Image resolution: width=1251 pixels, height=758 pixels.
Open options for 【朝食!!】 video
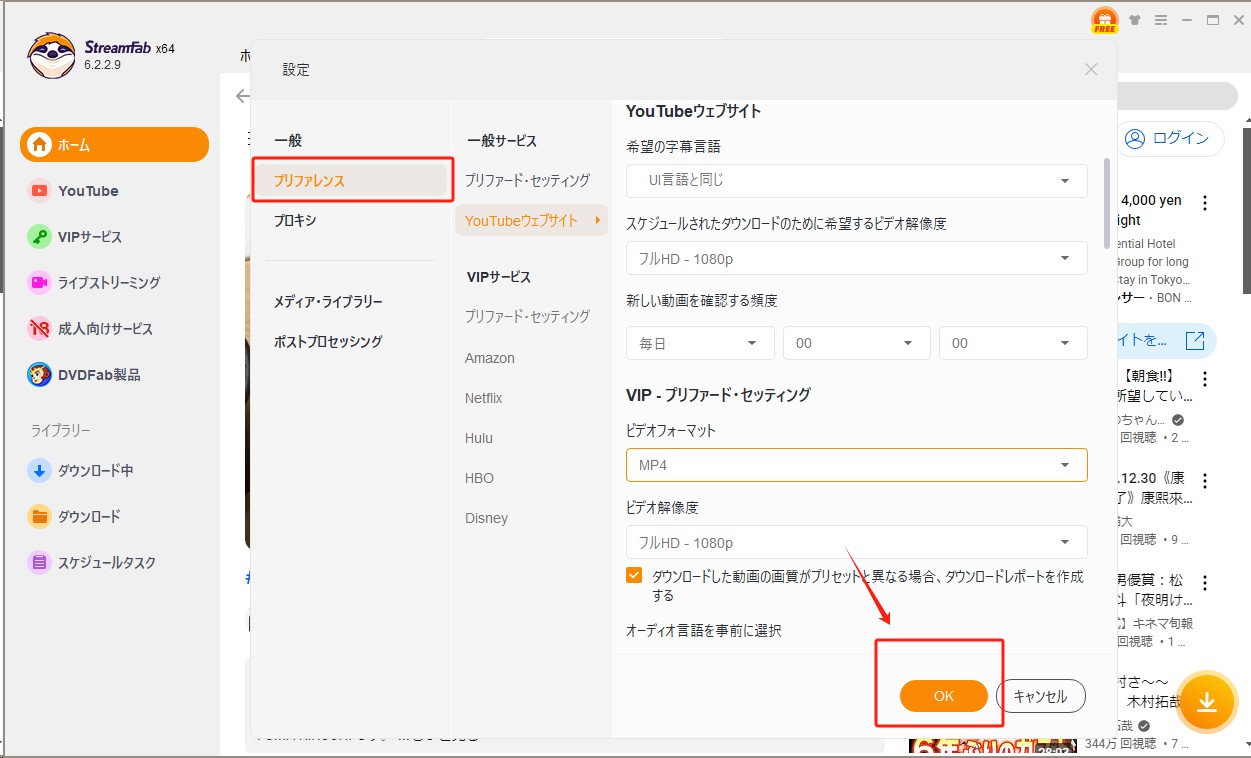click(x=1205, y=379)
